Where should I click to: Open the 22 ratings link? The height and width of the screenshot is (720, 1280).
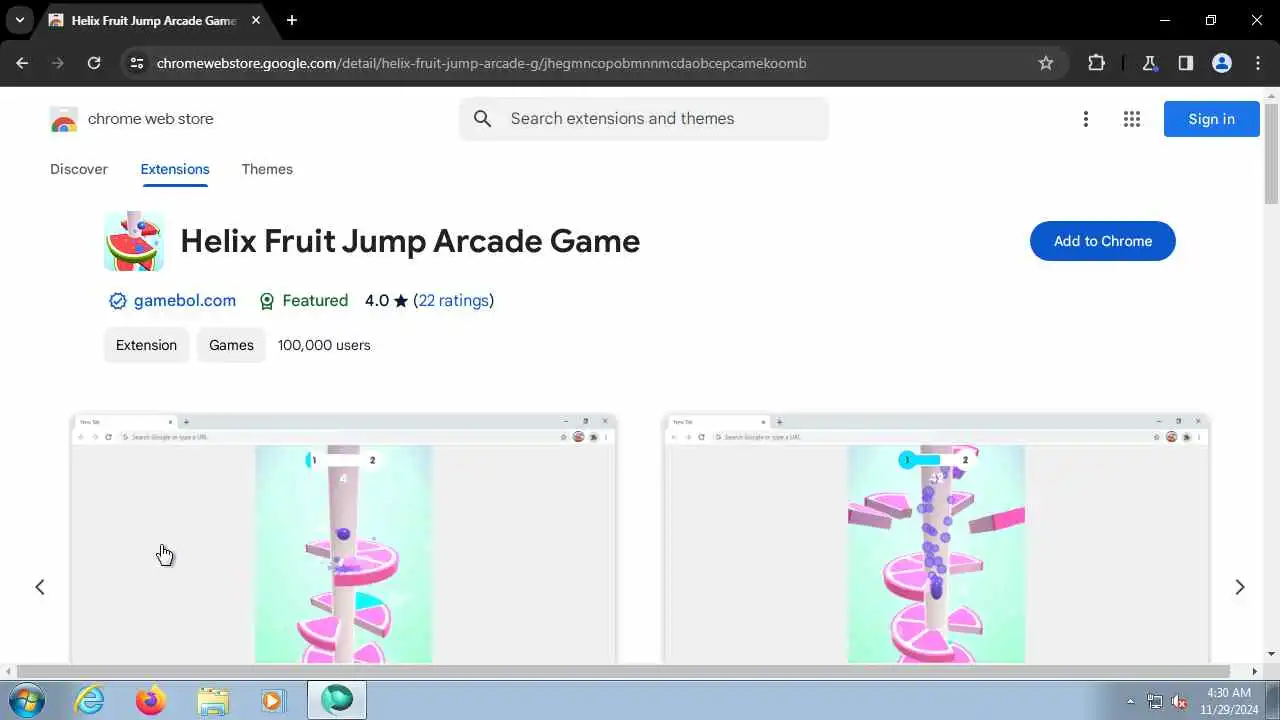click(454, 300)
